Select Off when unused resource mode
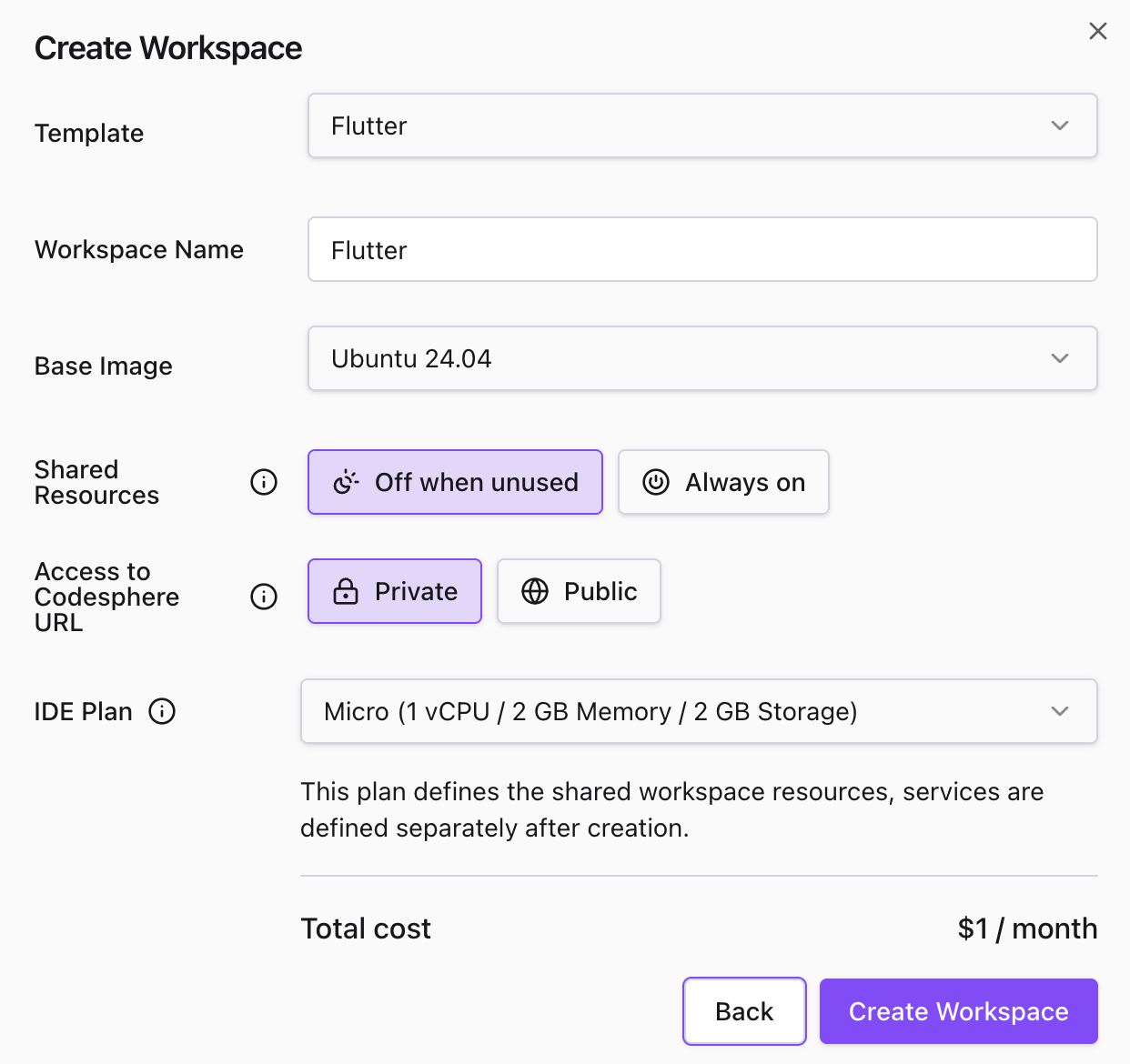Image resolution: width=1130 pixels, height=1064 pixels. coord(455,482)
